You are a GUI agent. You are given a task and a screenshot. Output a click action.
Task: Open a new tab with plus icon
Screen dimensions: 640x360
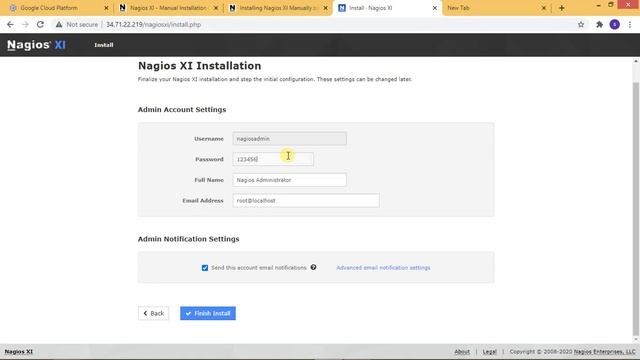pyautogui.click(x=562, y=8)
